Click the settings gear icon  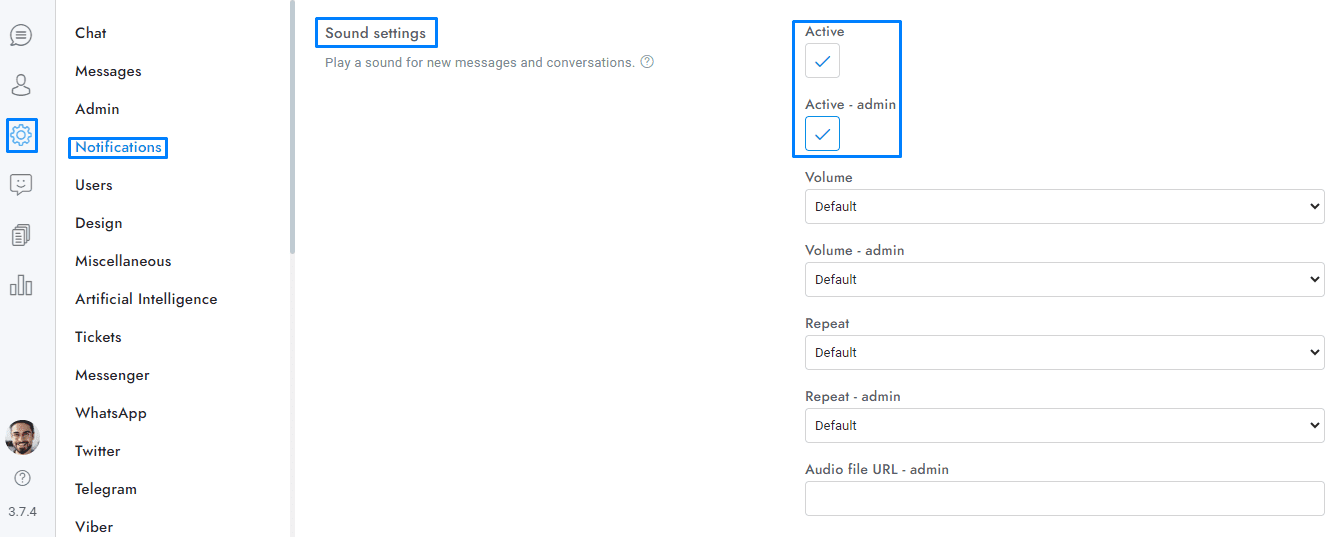coord(21,135)
